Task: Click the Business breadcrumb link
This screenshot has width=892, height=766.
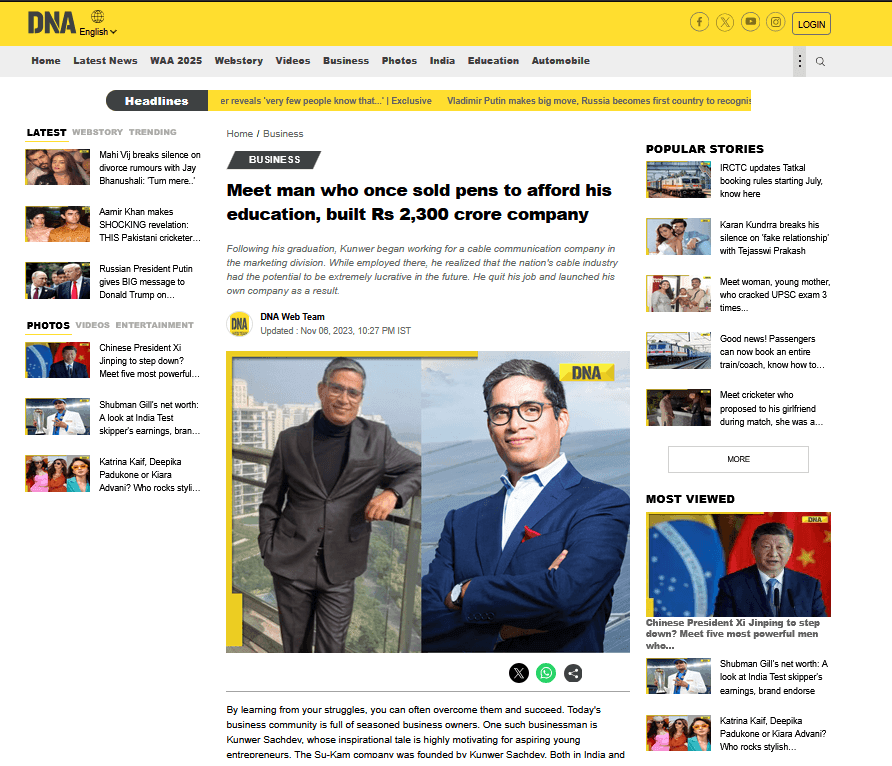Action: click(283, 134)
